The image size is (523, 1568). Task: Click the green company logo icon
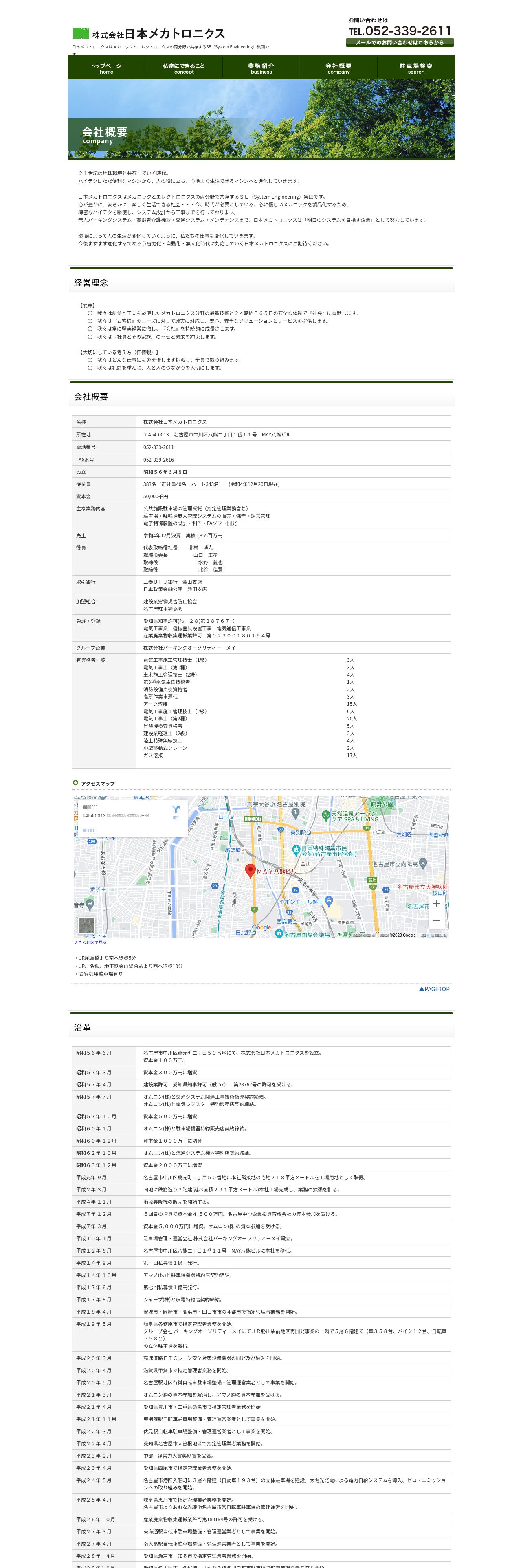tap(80, 33)
